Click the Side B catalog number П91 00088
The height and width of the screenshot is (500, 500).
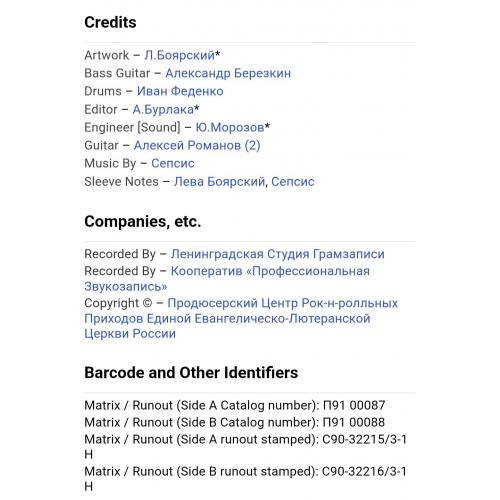point(354,423)
